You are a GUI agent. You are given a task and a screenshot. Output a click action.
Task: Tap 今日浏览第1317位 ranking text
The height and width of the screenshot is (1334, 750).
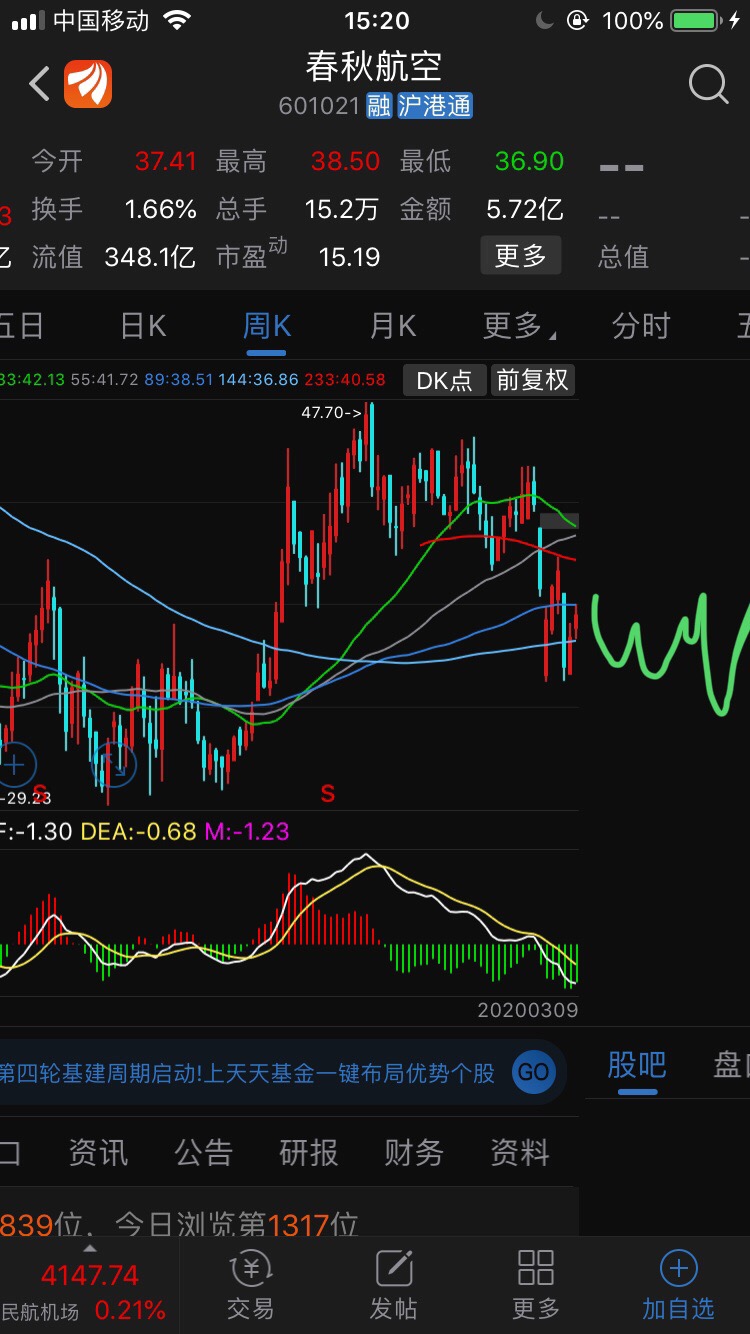pyautogui.click(x=237, y=1224)
